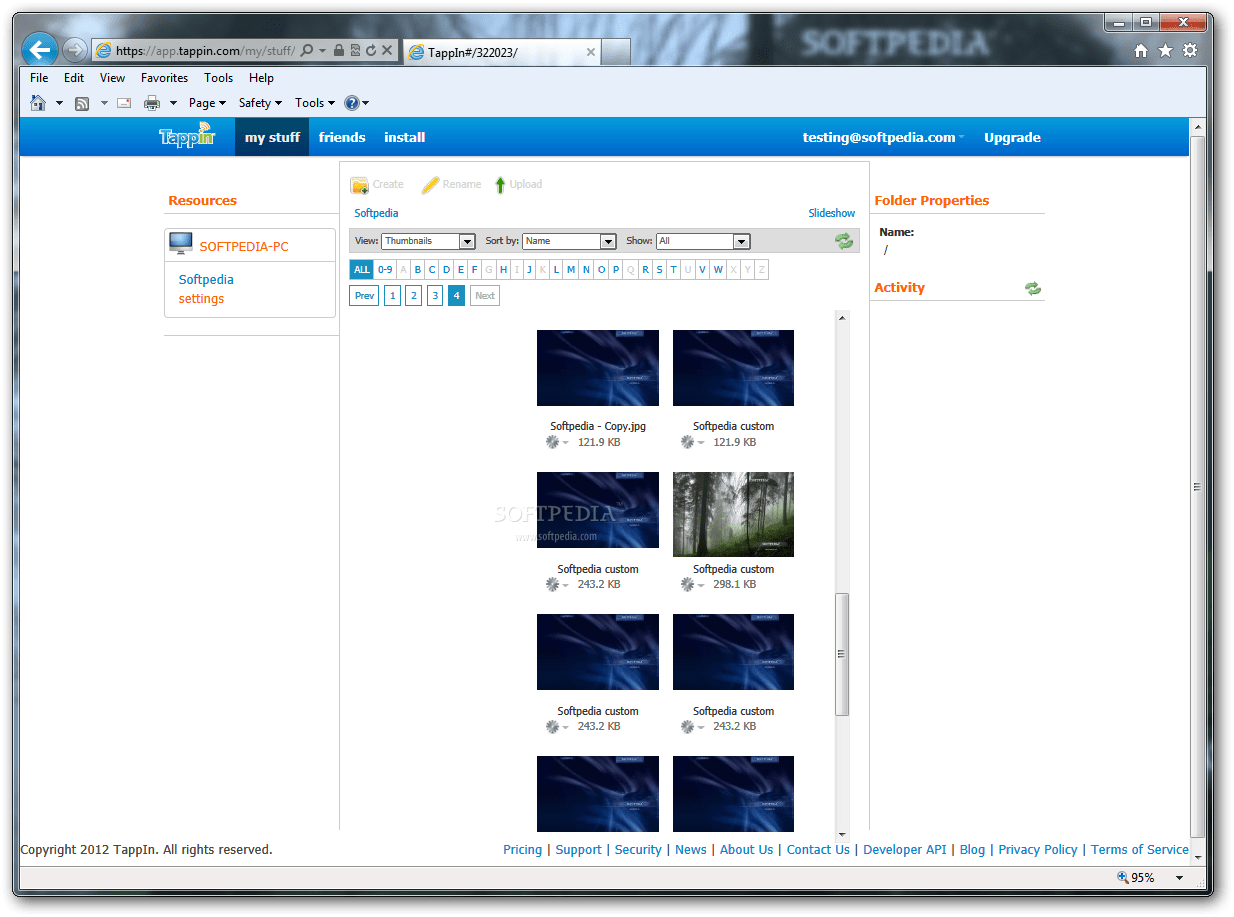Refresh the file list with green arrows icon

pyautogui.click(x=844, y=241)
